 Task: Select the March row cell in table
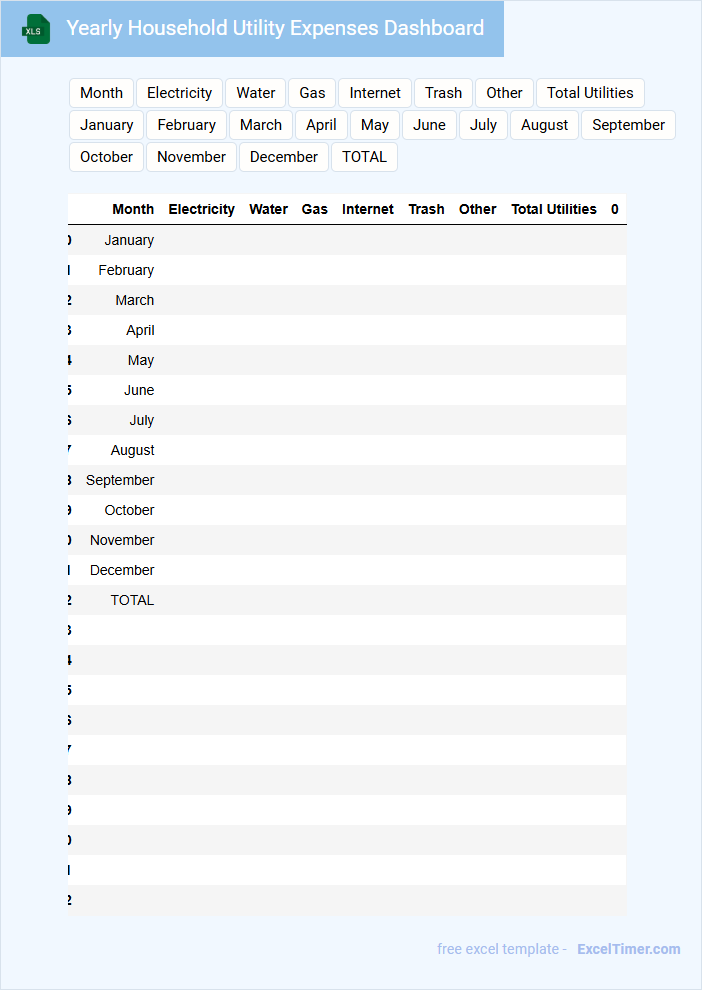click(134, 300)
